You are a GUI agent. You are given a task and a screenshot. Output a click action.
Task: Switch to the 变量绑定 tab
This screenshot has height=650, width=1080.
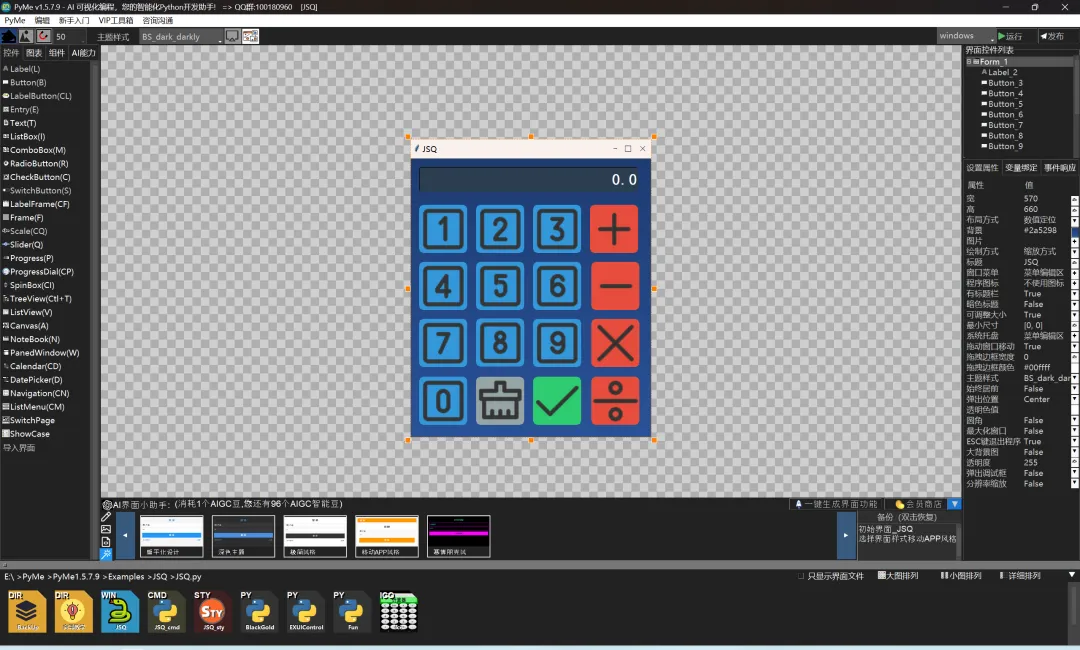click(1021, 167)
